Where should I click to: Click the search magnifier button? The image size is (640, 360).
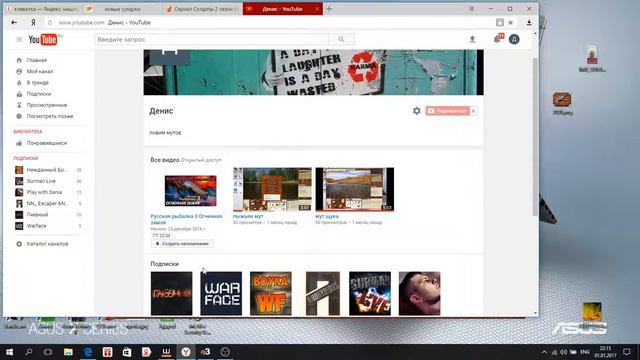341,40
